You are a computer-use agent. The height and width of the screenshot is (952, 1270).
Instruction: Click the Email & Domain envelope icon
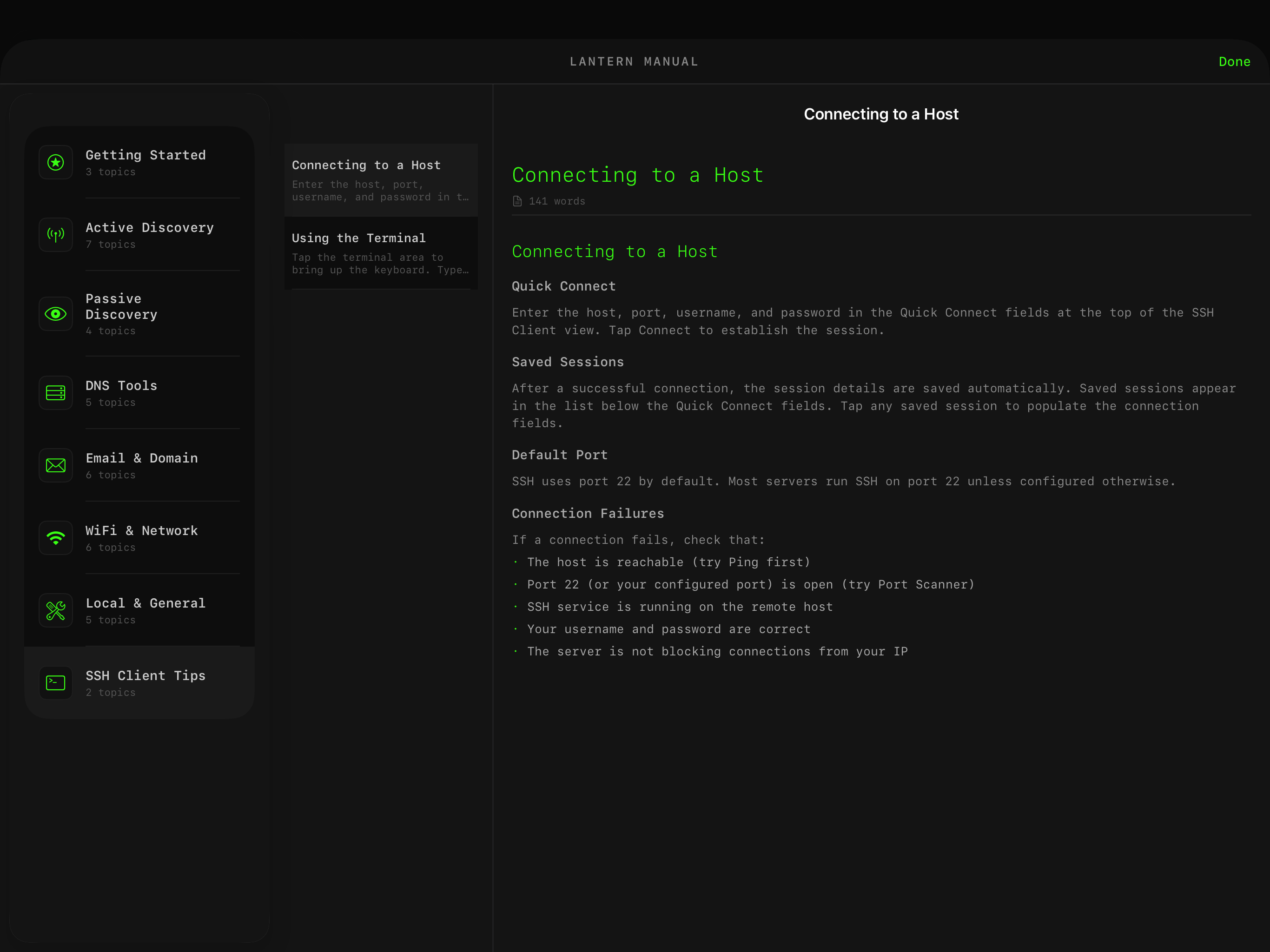coord(56,466)
